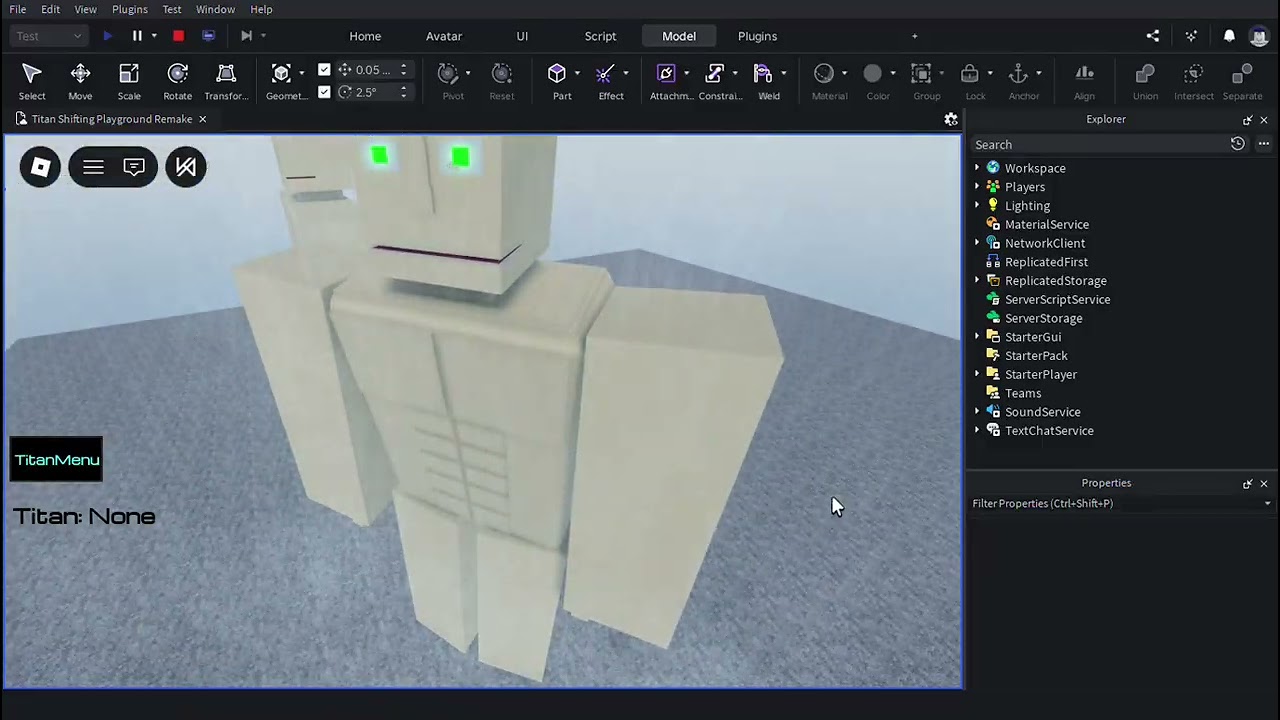Click the Union operation icon
The width and height of the screenshot is (1280, 720).
[1145, 74]
